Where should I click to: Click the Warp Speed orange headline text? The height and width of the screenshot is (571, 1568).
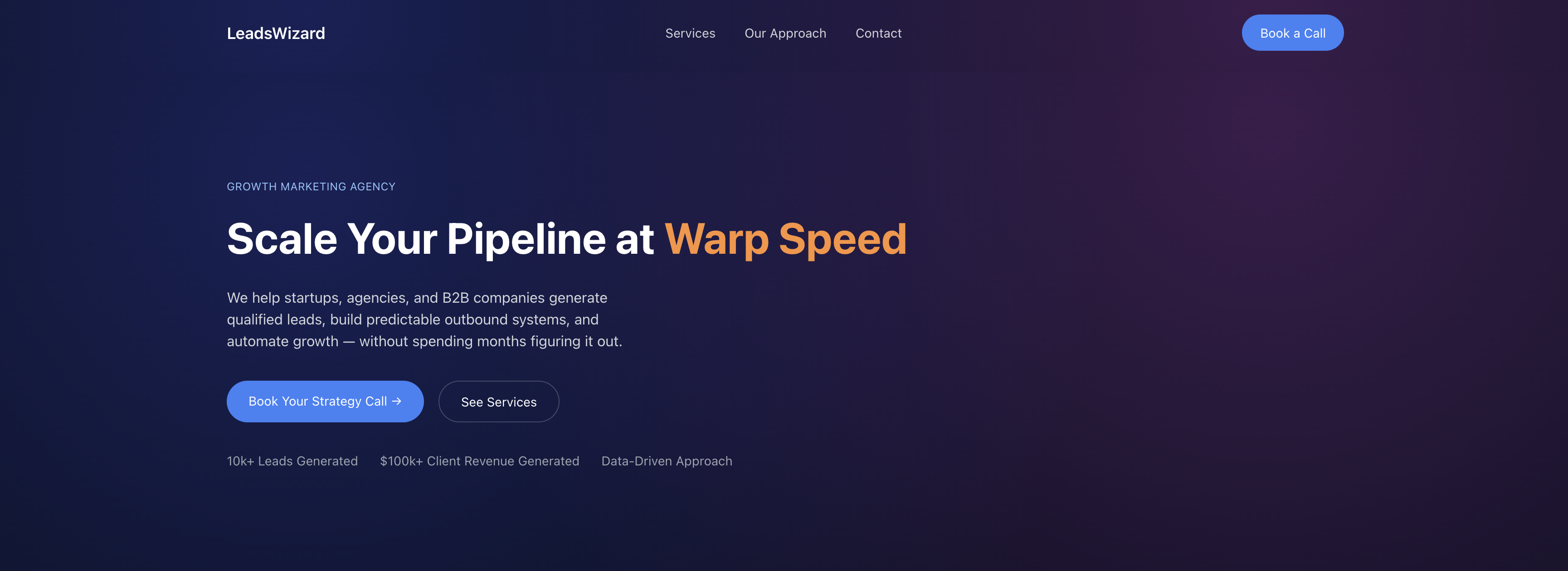click(x=784, y=239)
